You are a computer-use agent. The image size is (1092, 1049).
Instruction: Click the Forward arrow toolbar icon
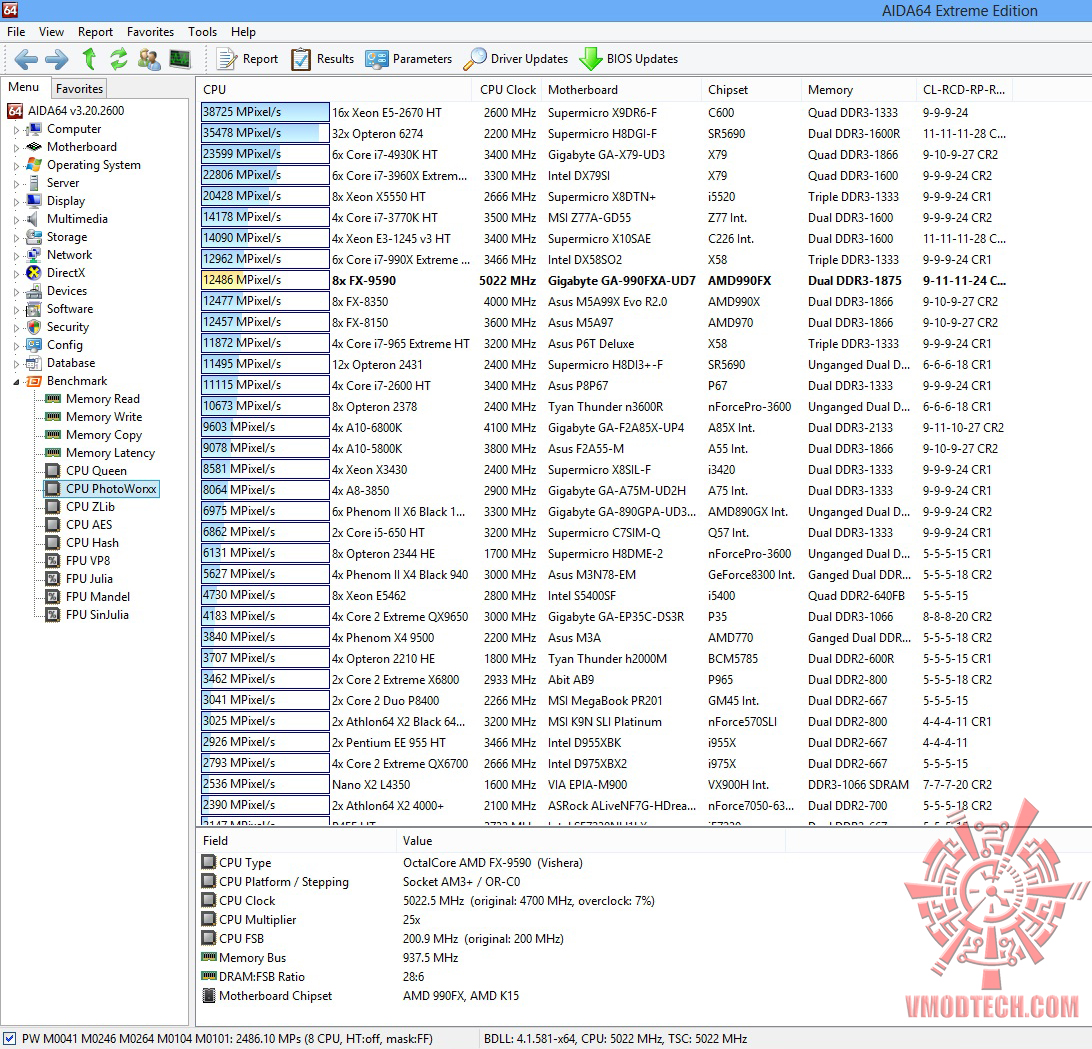click(56, 59)
